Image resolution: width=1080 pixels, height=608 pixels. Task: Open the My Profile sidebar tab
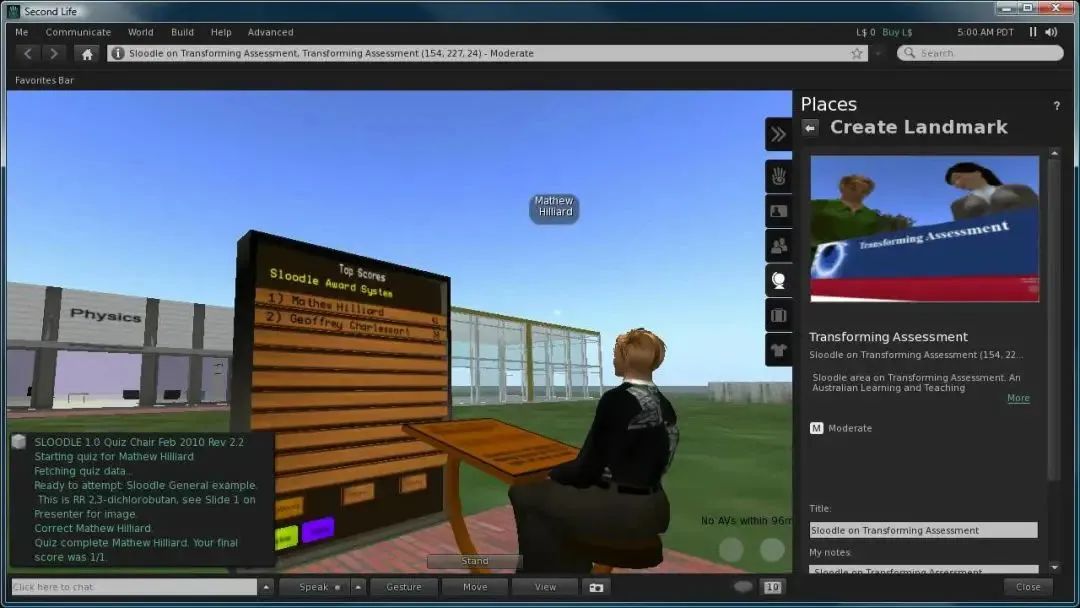point(779,212)
